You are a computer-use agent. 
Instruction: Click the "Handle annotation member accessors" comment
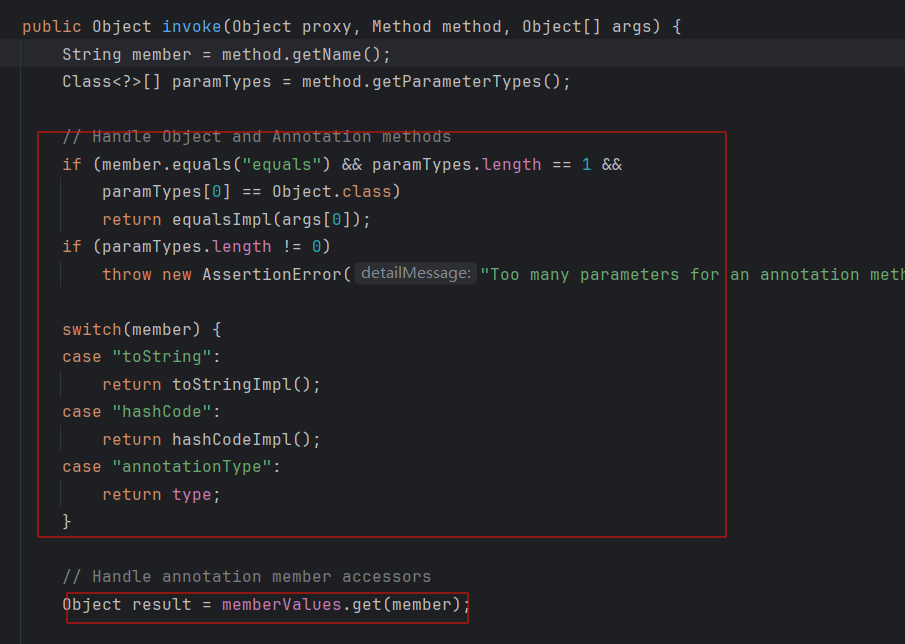[x=246, y=576]
